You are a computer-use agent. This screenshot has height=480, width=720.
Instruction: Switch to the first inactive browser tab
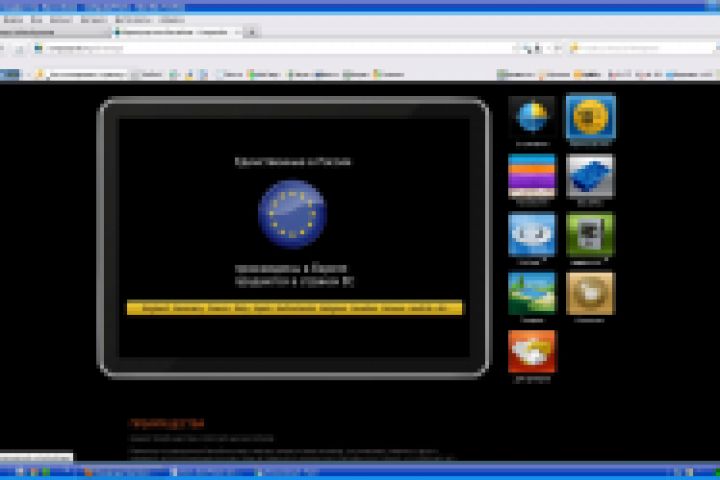pos(54,32)
